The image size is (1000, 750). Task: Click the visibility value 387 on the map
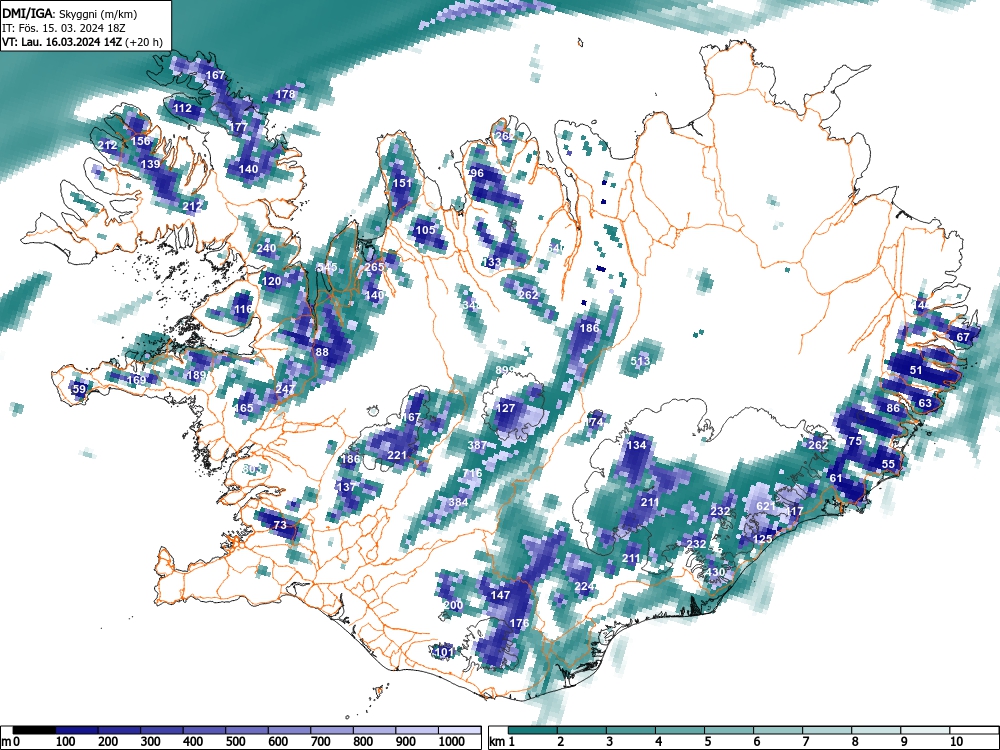477,445
